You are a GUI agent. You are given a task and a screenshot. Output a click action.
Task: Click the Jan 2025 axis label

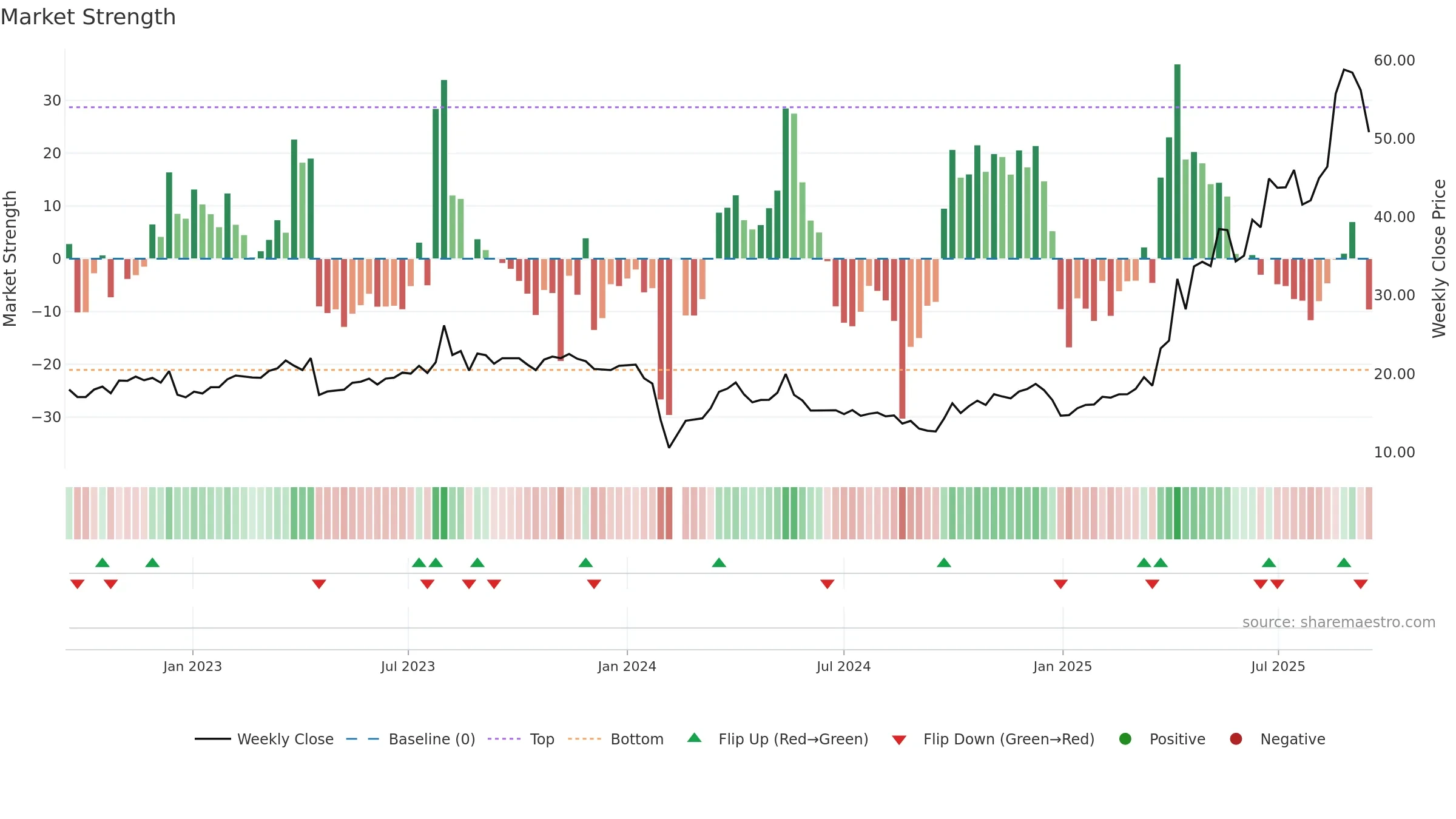1062,667
